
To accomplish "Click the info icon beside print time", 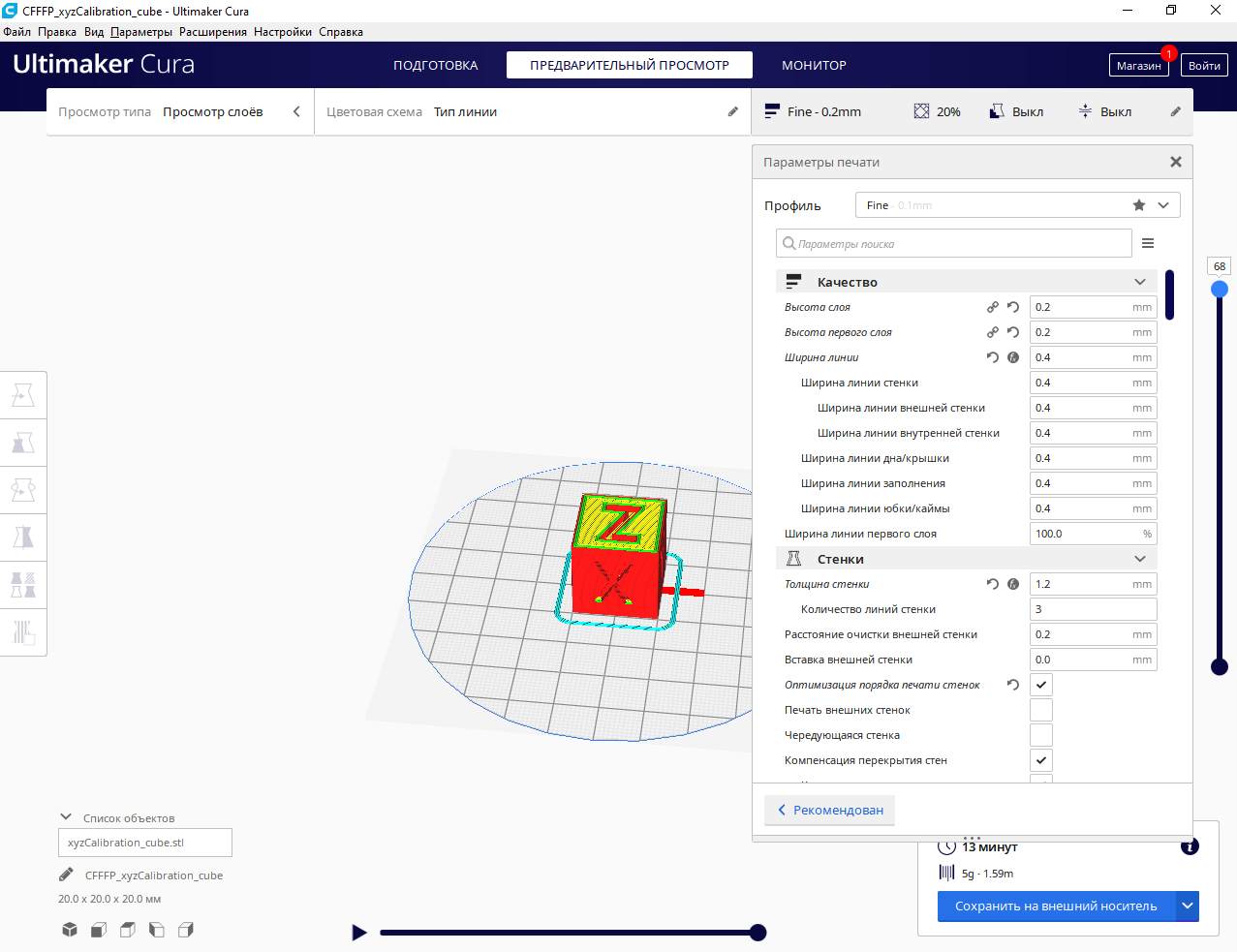I will click(1191, 846).
